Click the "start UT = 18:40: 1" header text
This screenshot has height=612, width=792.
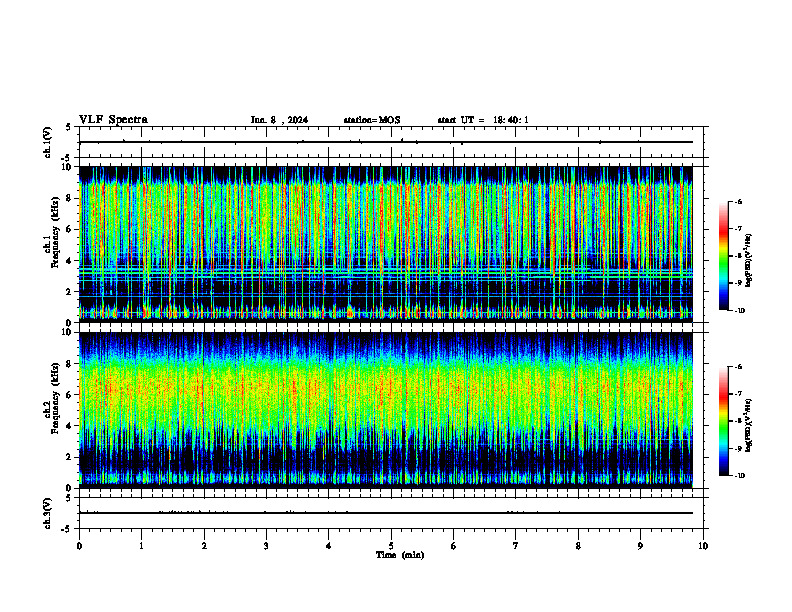pos(483,120)
